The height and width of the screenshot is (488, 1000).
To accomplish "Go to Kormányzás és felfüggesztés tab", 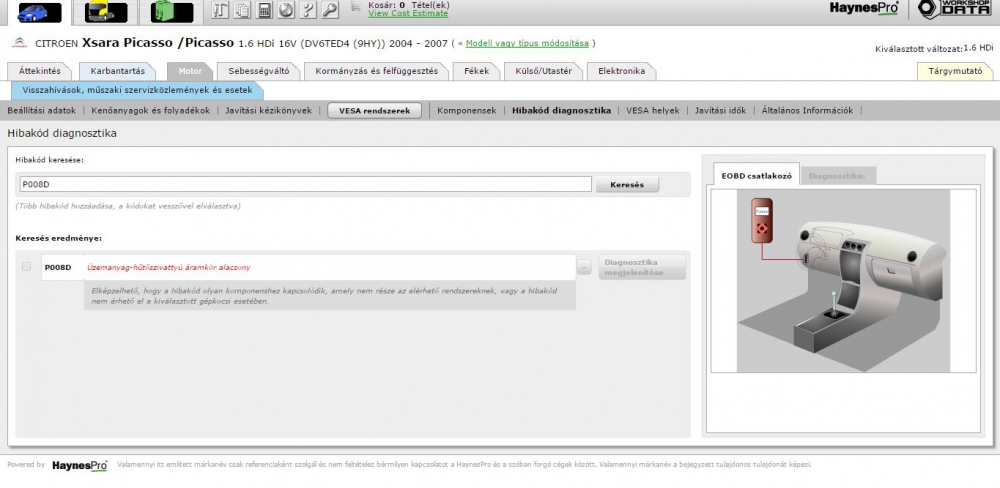I will (376, 71).
